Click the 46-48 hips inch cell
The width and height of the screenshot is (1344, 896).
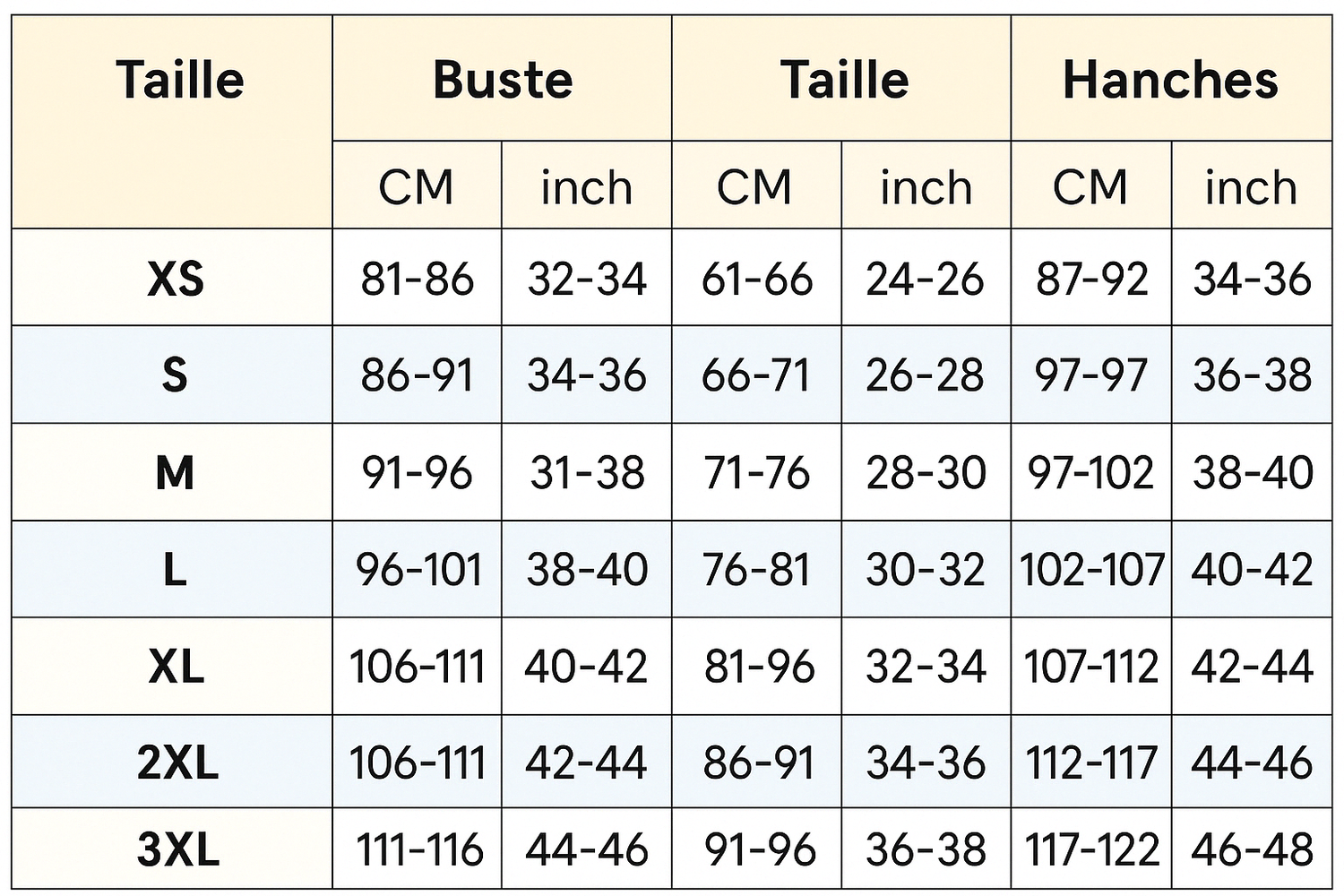(1252, 849)
